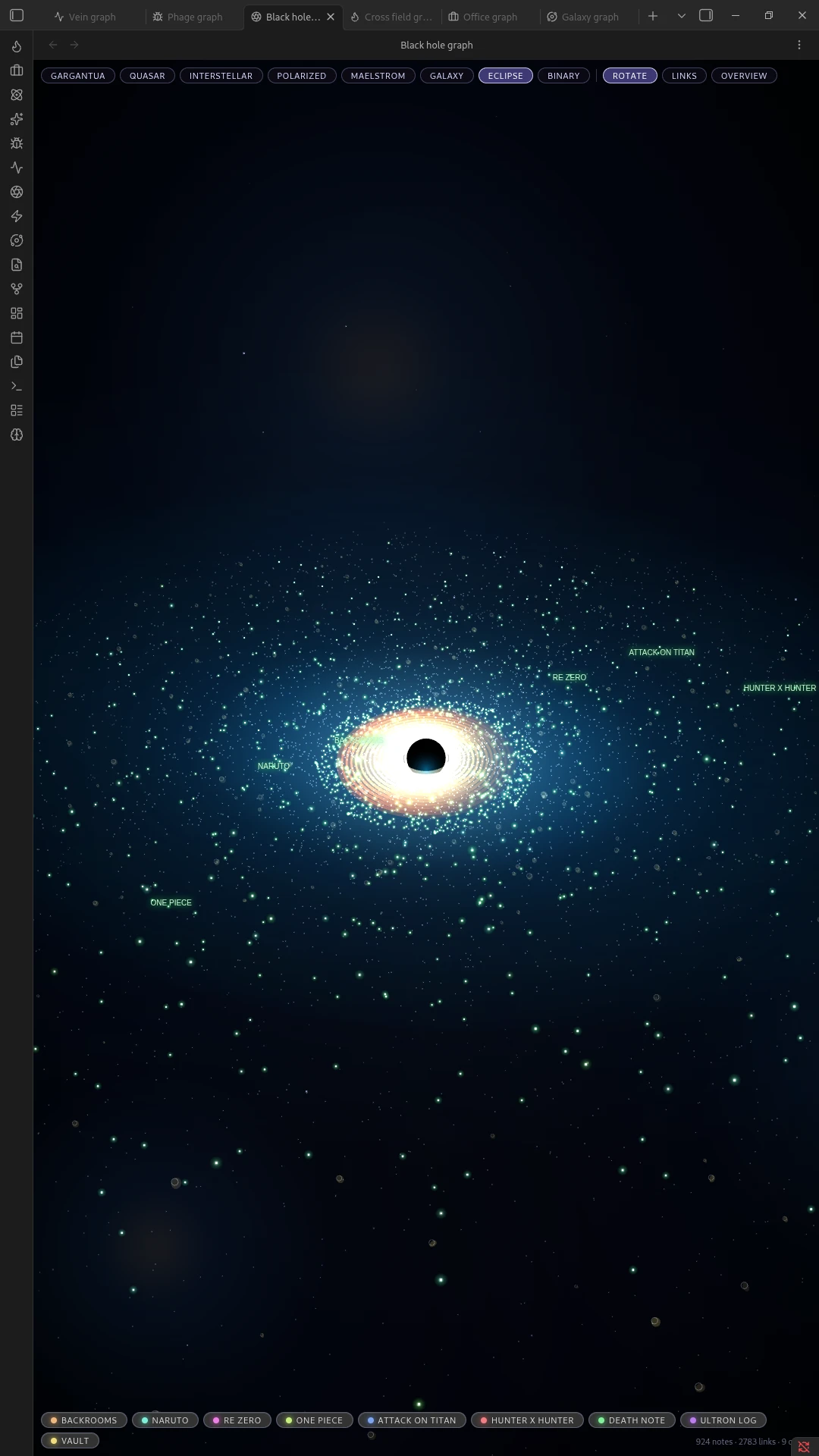
Task: Toggle the RE ZERO legend chip
Action: coord(237,1420)
